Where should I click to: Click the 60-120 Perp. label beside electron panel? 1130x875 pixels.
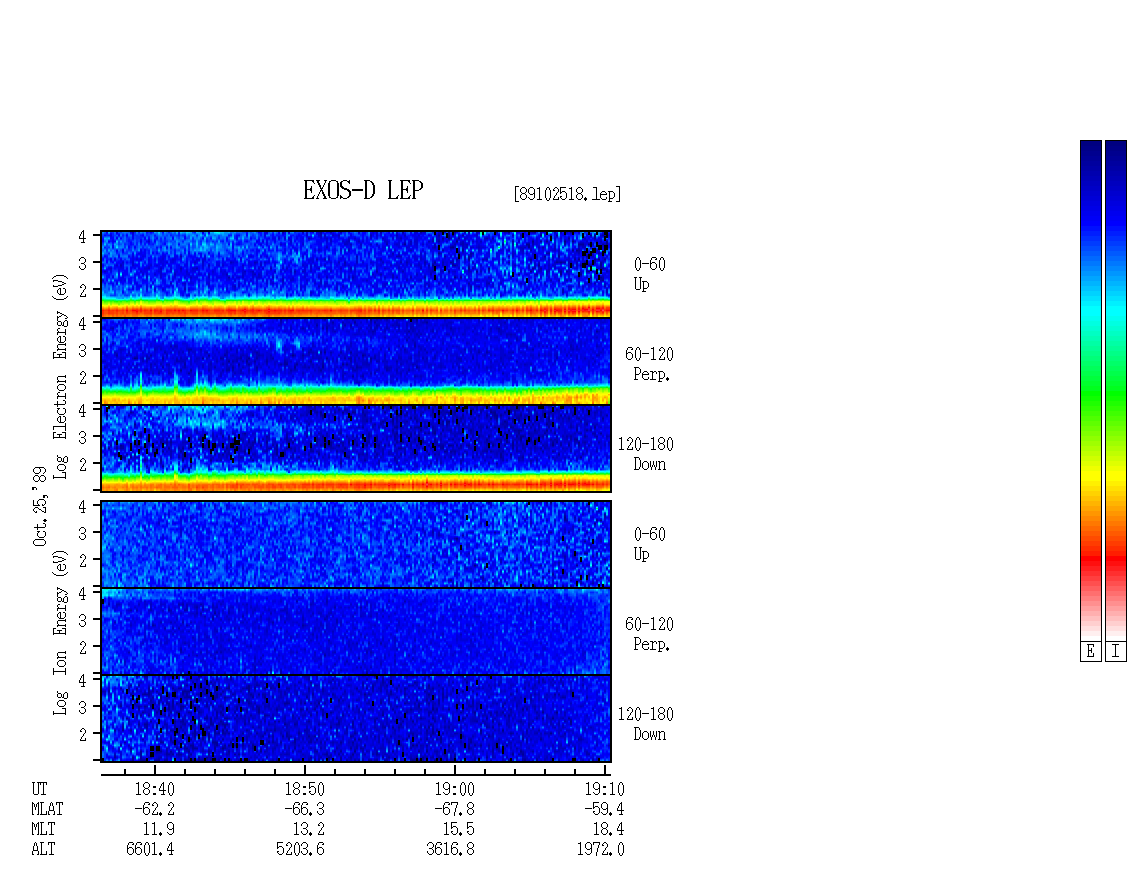[649, 364]
